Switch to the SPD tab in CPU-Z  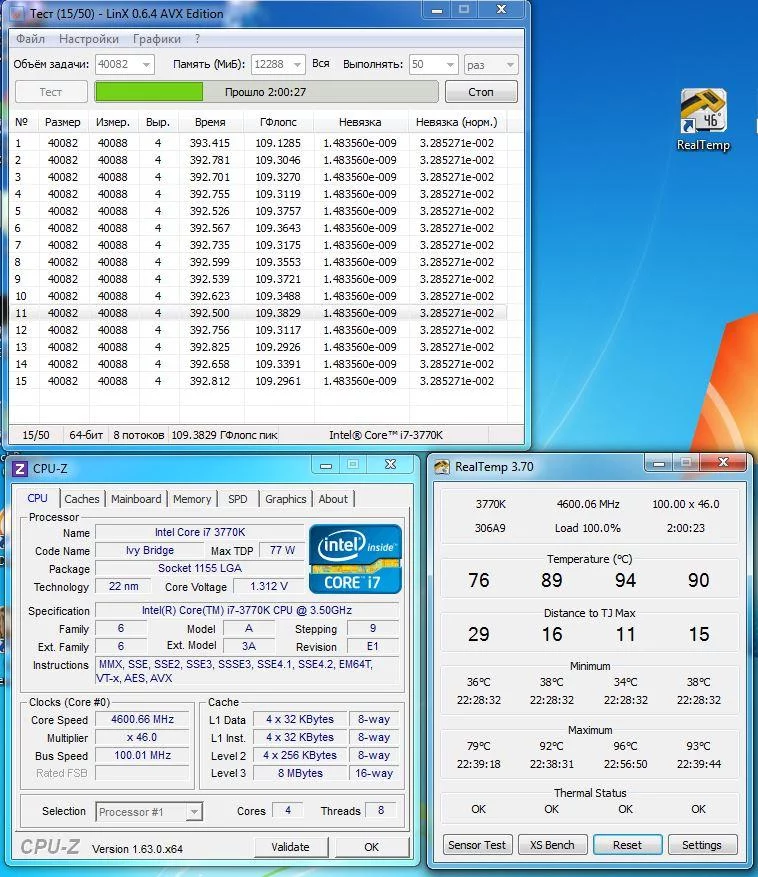tap(238, 499)
